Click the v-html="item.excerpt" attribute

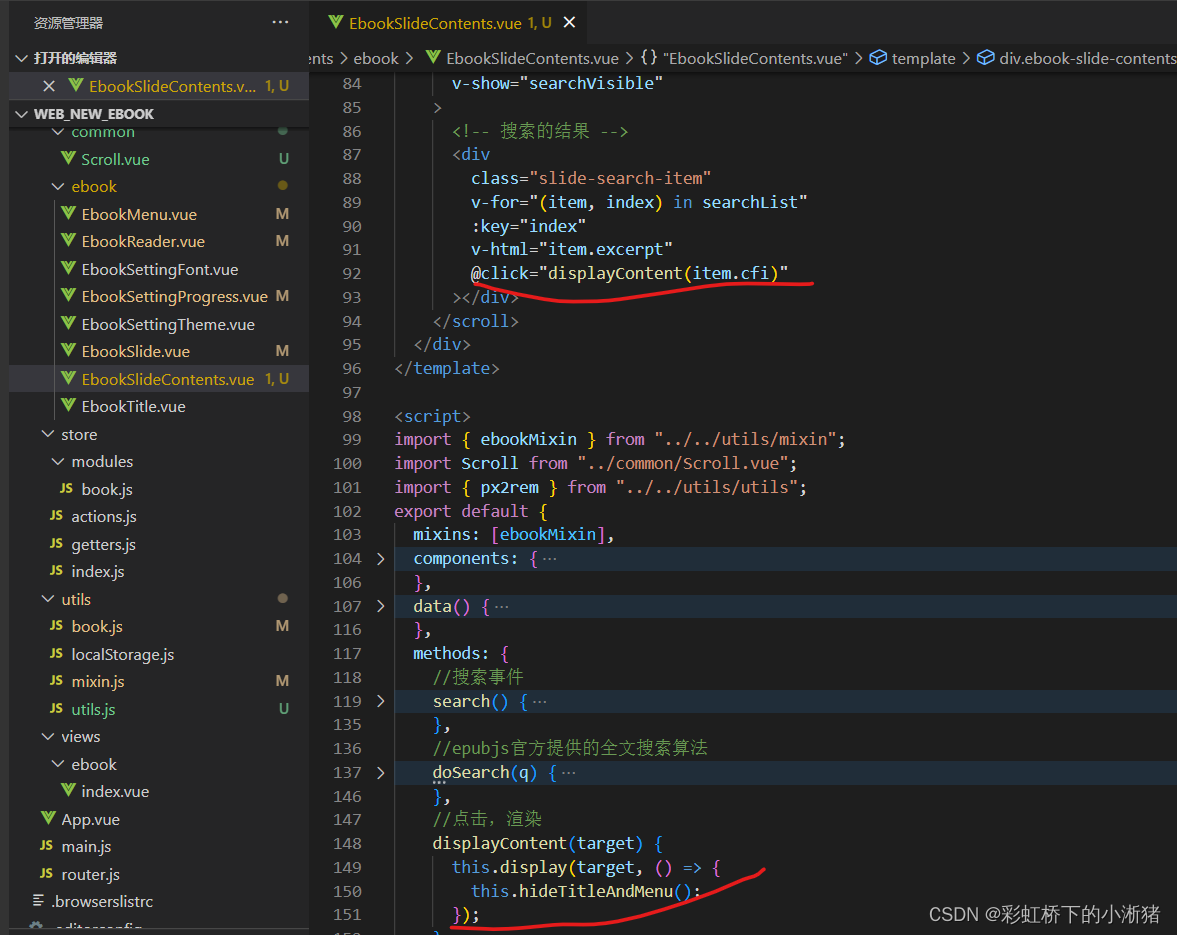(x=571, y=249)
